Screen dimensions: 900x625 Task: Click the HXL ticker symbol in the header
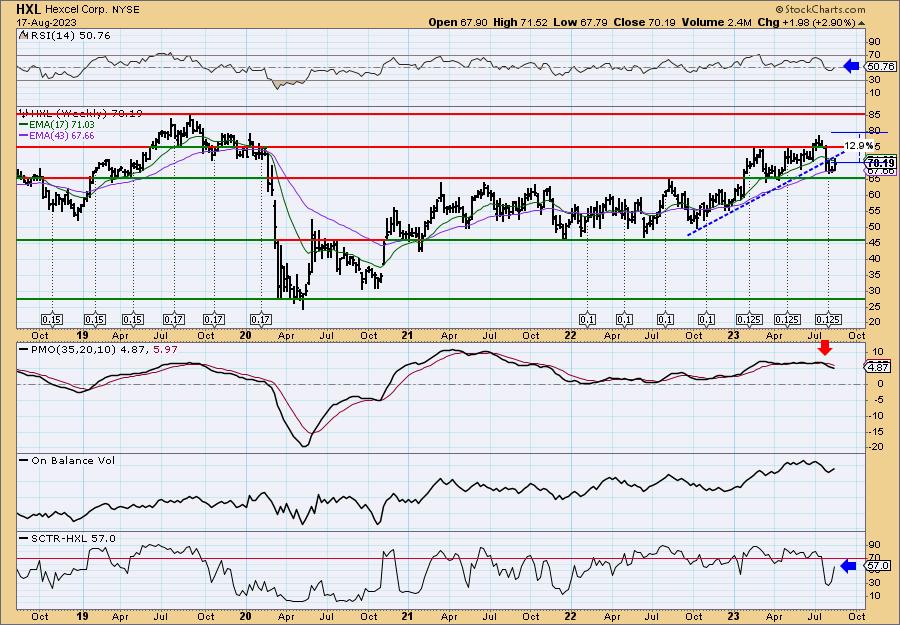pyautogui.click(x=28, y=9)
